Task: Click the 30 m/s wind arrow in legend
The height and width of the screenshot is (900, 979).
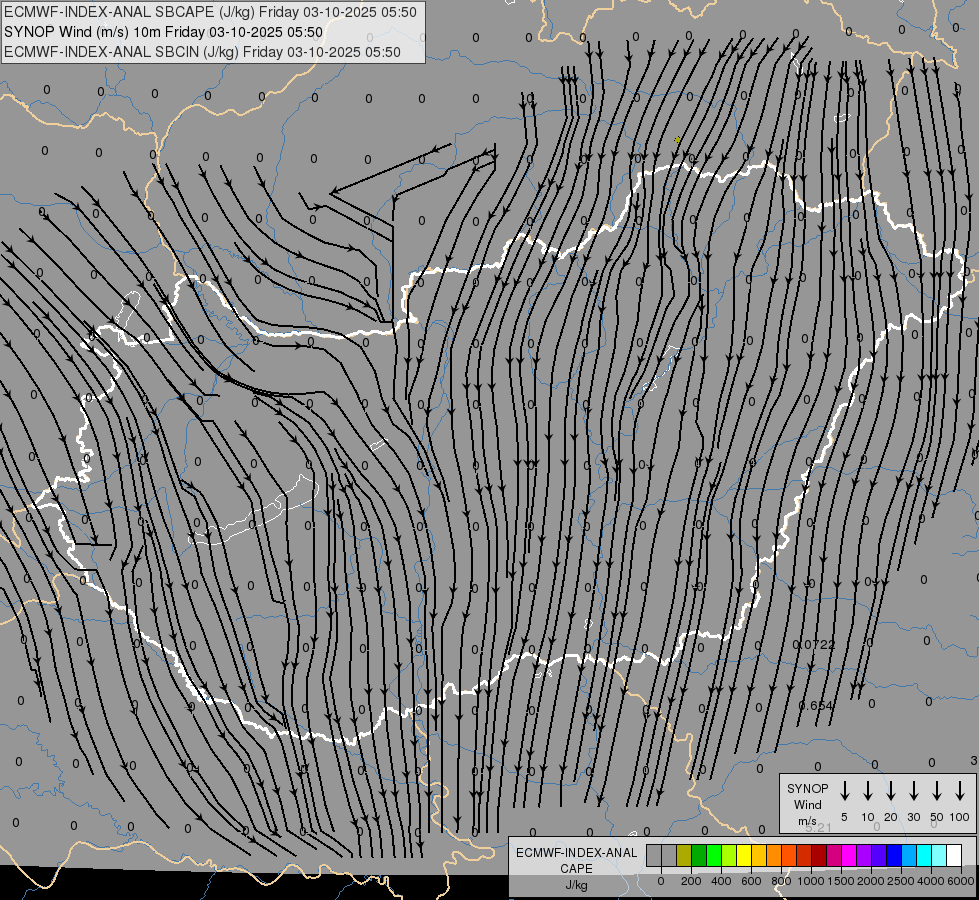Action: 914,791
